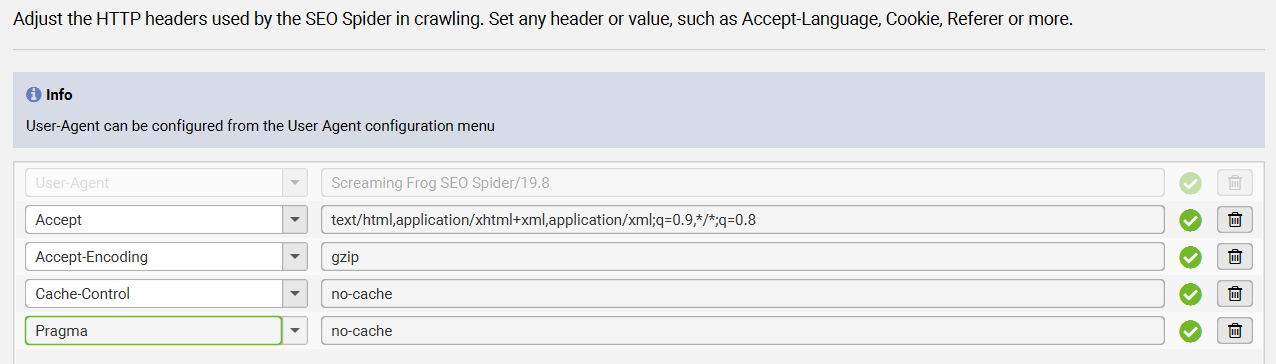Delete the Accept-Encoding header row
Image resolution: width=1276 pixels, height=364 pixels.
click(1234, 257)
